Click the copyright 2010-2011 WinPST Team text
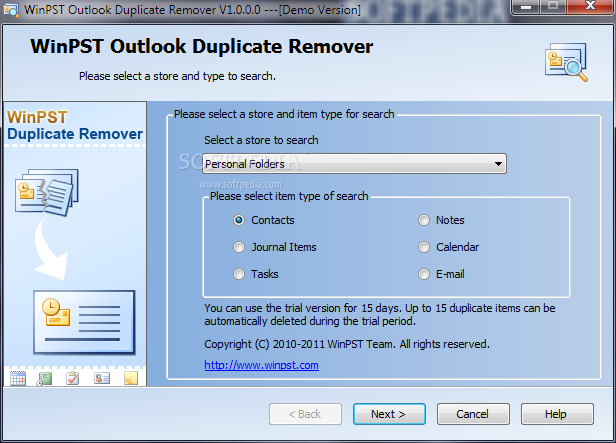Image resolution: width=616 pixels, height=443 pixels. 347,344
